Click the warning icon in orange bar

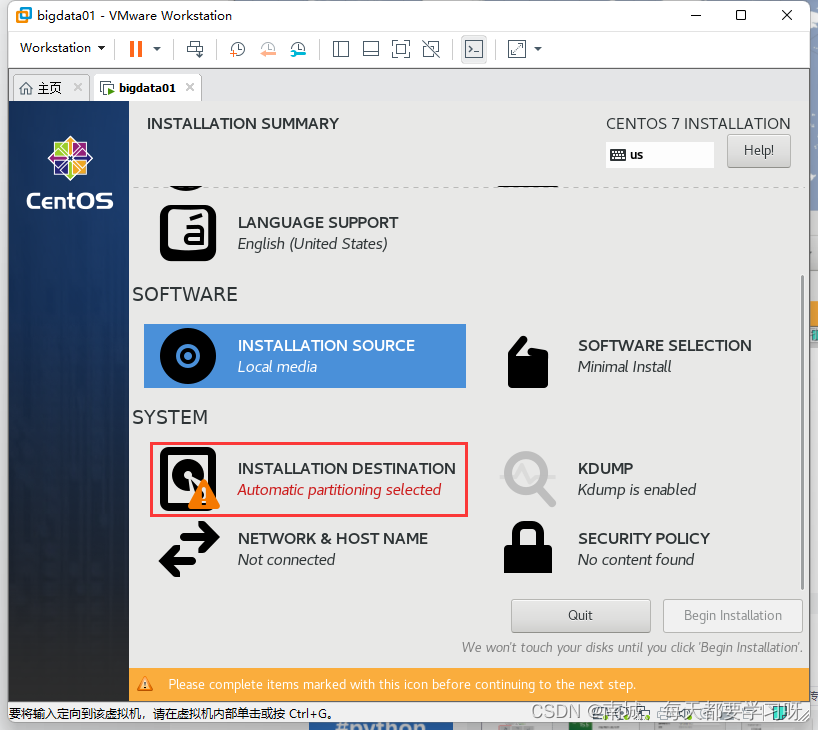[145, 684]
